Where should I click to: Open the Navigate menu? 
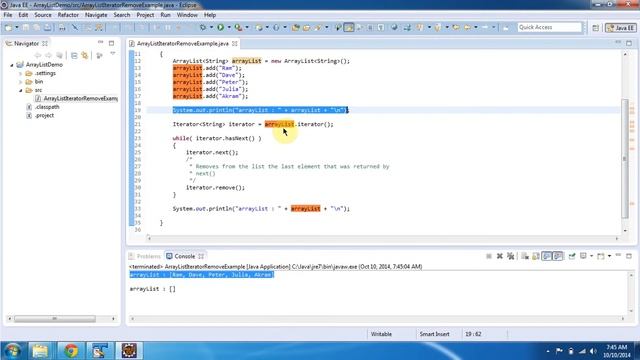coord(96,15)
